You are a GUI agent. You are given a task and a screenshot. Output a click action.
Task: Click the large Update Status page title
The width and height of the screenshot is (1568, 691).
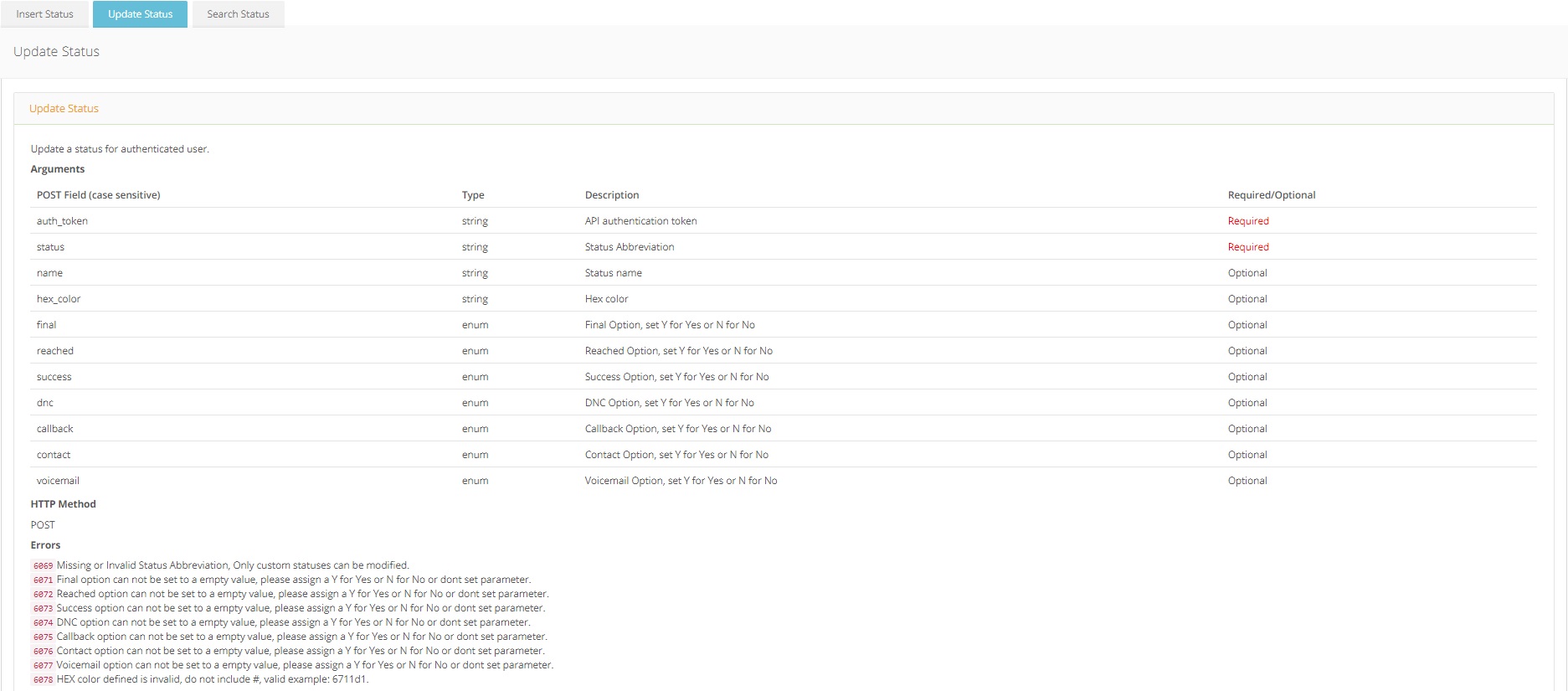pos(56,52)
